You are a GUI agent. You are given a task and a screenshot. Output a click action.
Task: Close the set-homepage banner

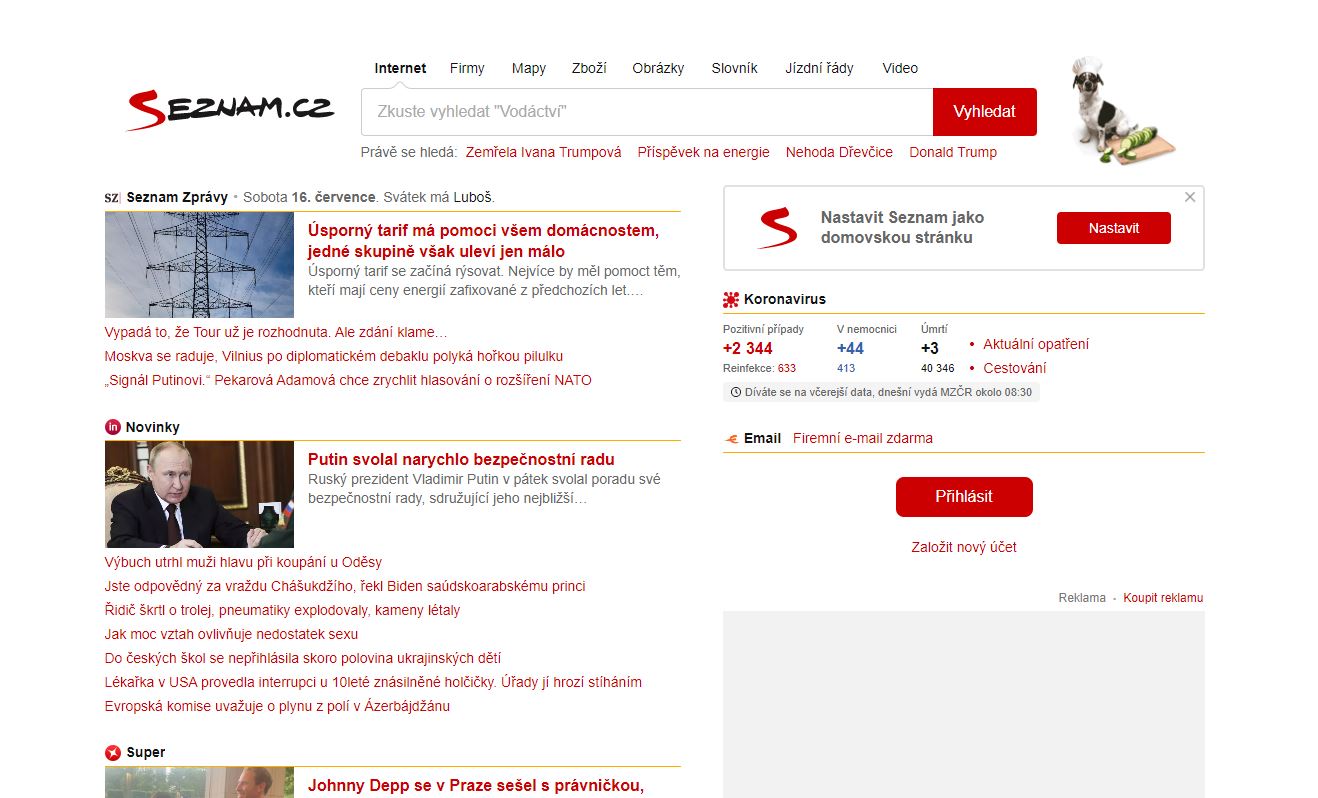[x=1190, y=197]
